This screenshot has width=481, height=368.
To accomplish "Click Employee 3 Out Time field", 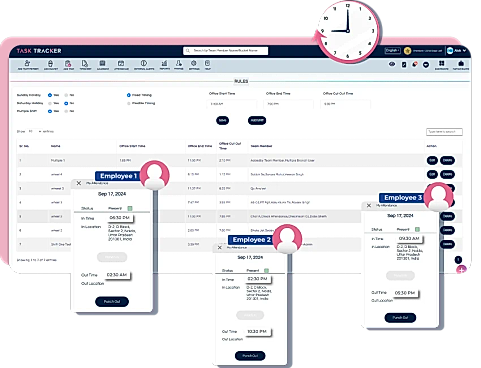I will point(405,293).
